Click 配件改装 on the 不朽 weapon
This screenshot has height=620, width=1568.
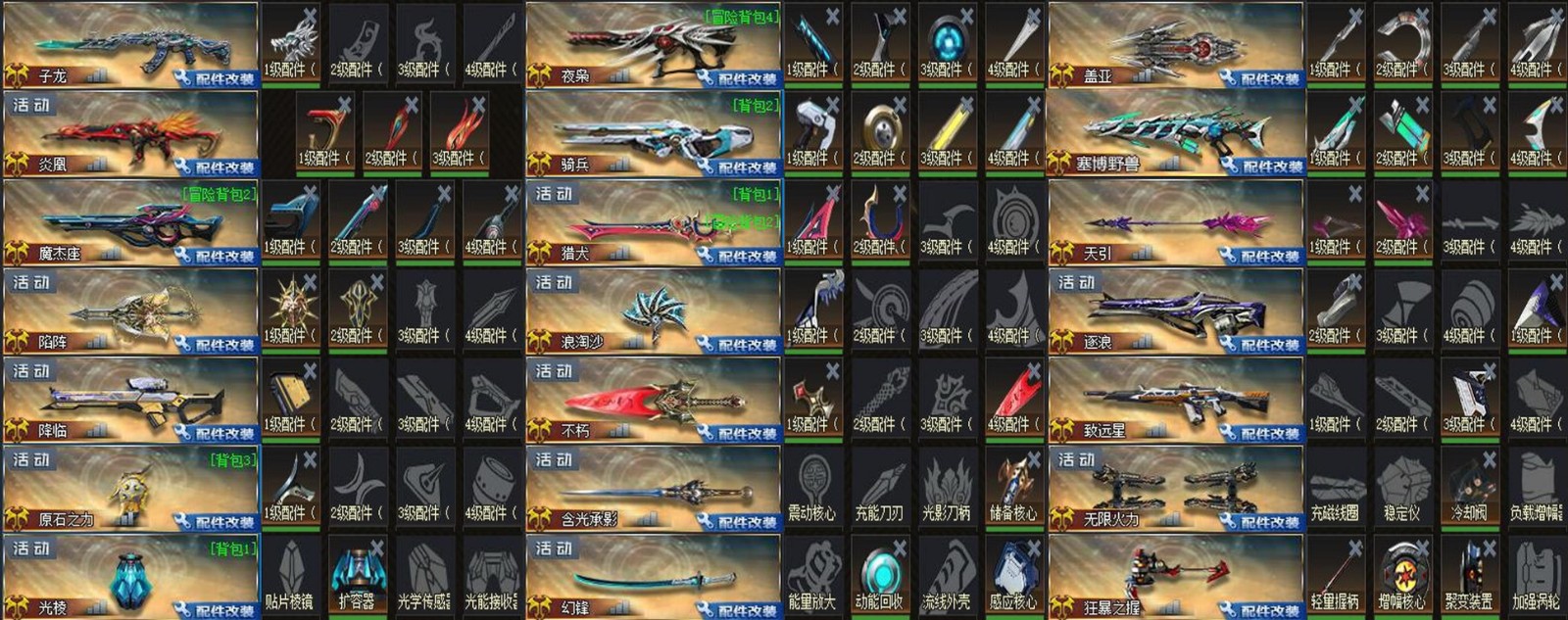click(x=740, y=433)
